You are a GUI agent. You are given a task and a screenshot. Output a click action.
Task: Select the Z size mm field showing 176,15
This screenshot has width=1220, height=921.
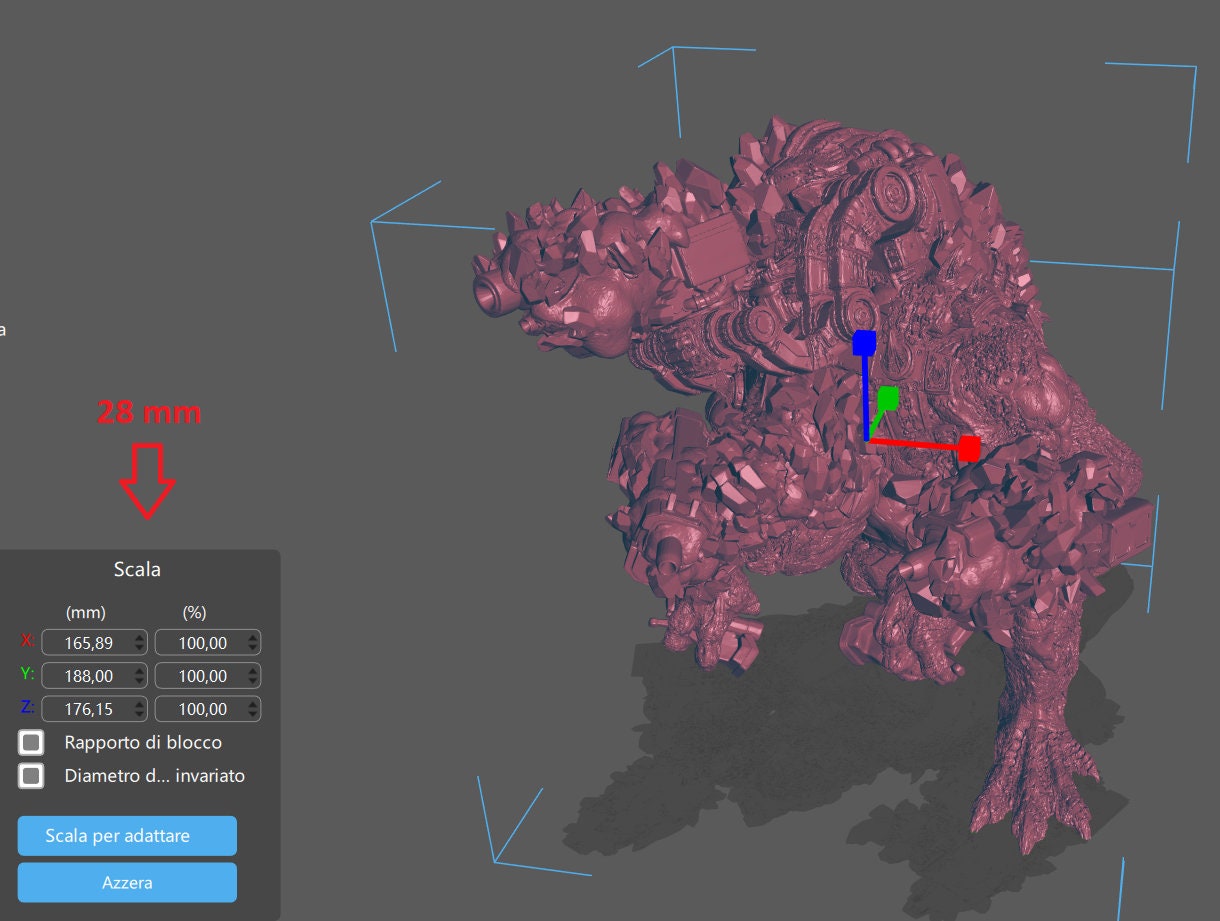coord(86,709)
